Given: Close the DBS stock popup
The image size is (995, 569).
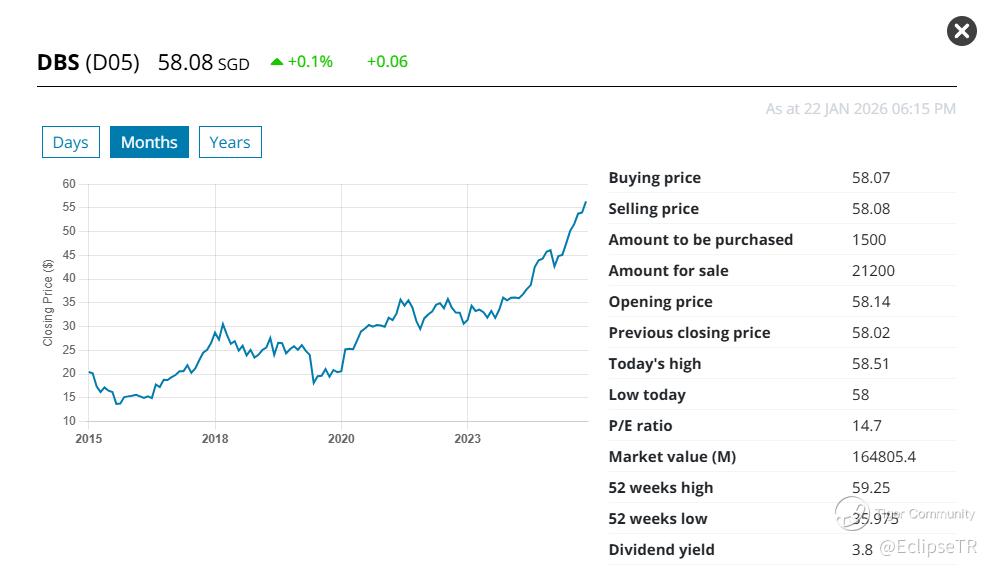Looking at the screenshot, I should 961,31.
